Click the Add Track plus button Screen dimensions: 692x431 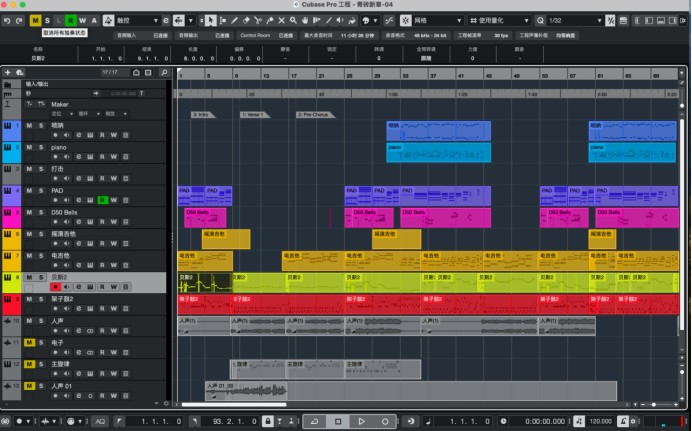[8, 72]
